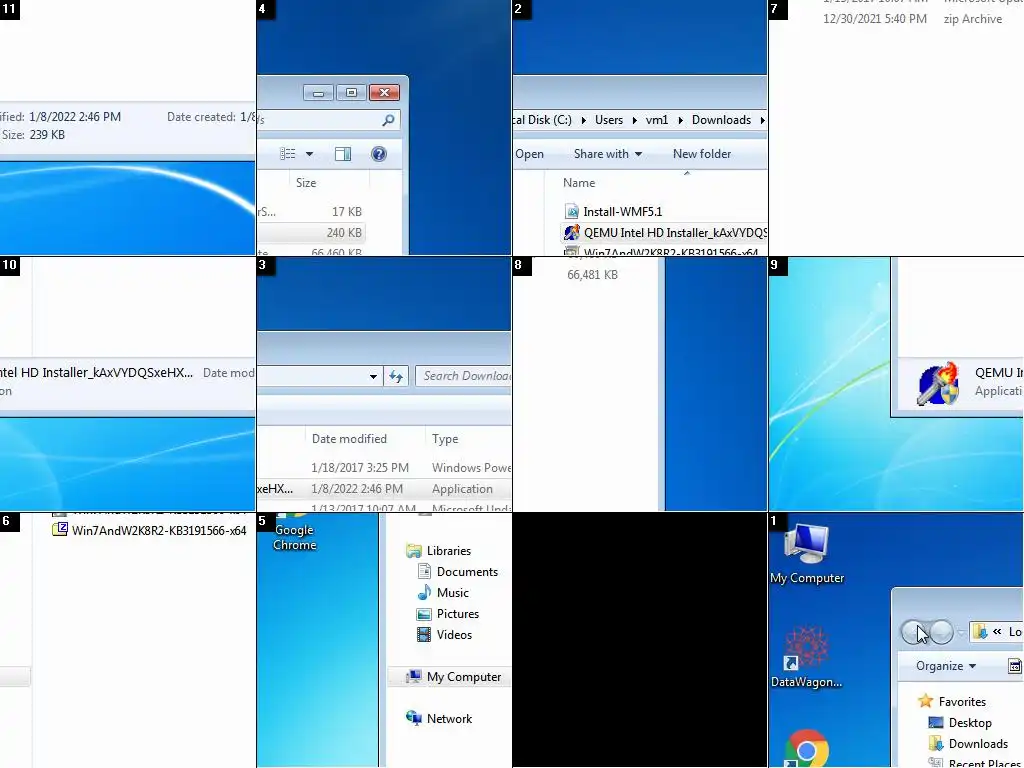1024x768 pixels.
Task: Open the Music library
Action: [443, 592]
